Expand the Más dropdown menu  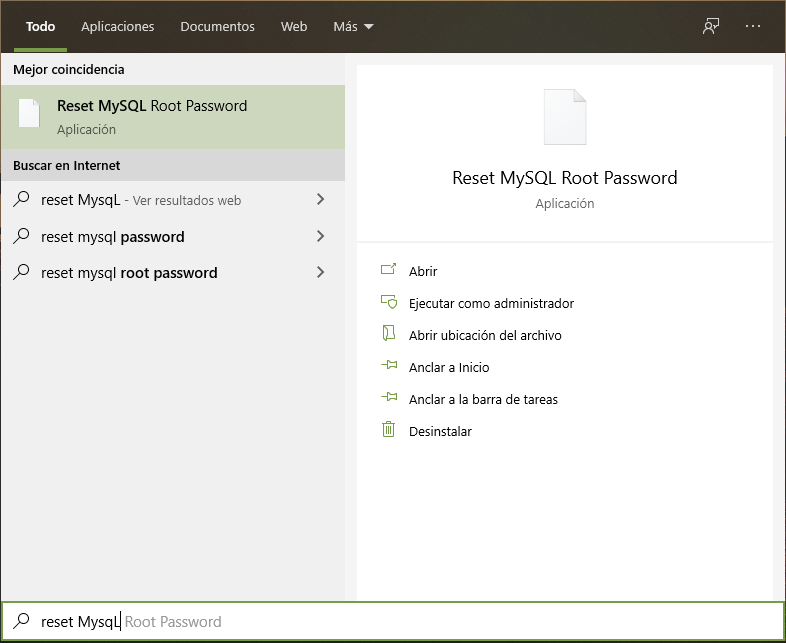353,27
